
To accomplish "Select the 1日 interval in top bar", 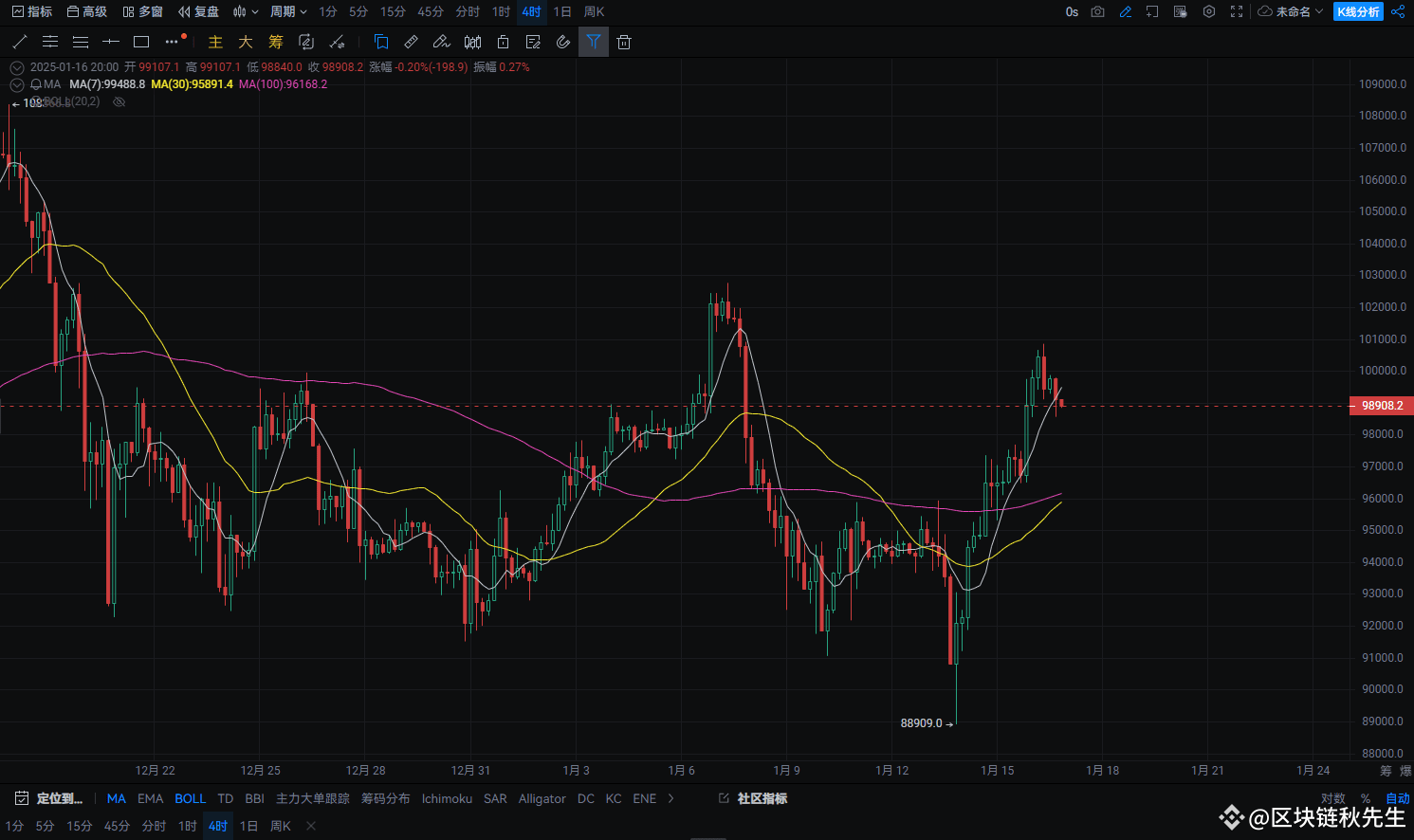I will (x=562, y=11).
